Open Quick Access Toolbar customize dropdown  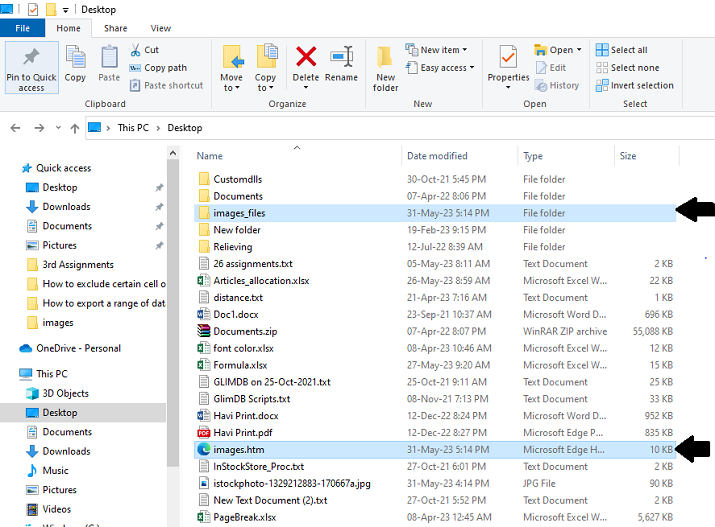point(65,10)
